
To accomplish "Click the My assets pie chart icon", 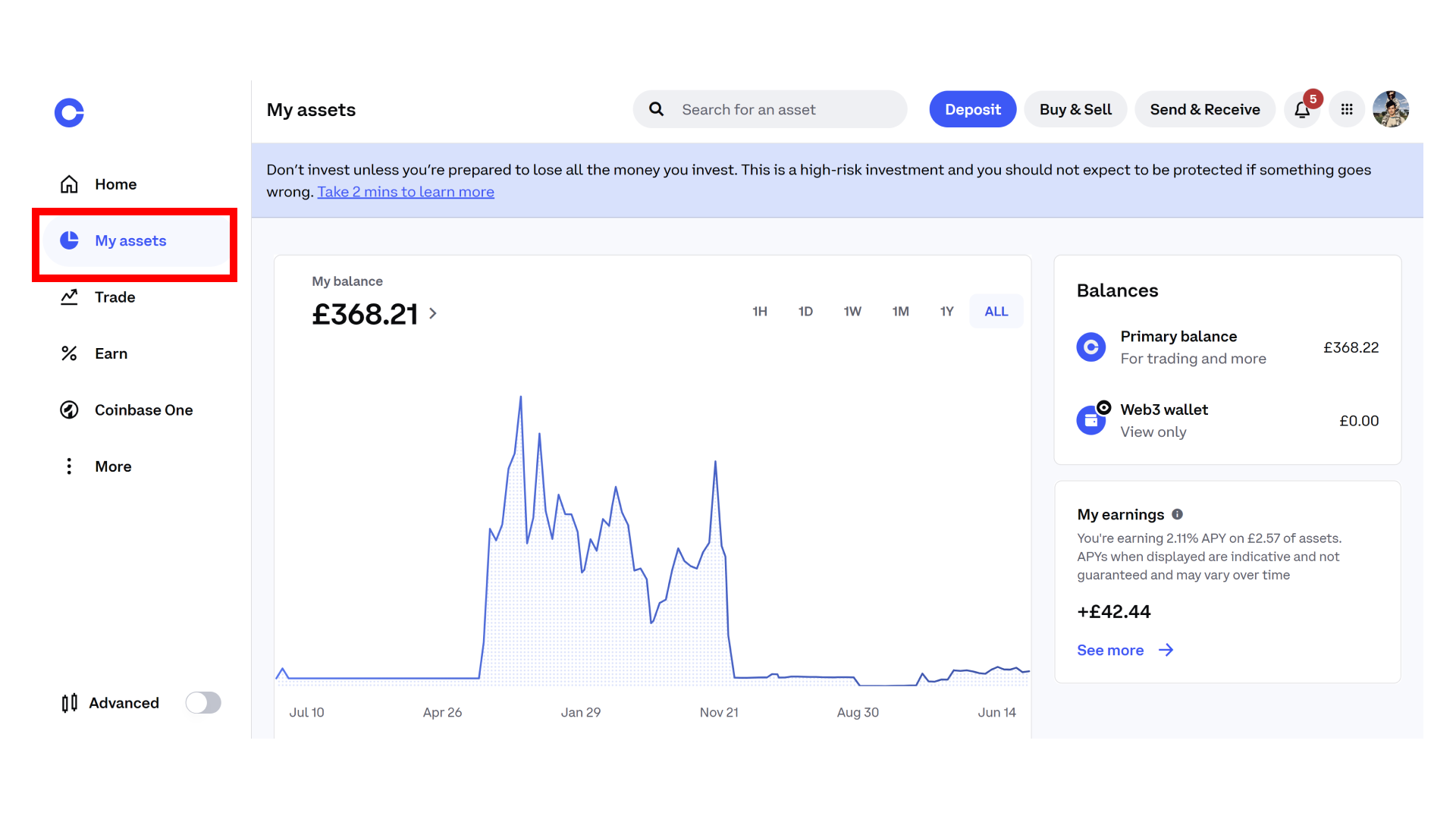I will point(69,240).
